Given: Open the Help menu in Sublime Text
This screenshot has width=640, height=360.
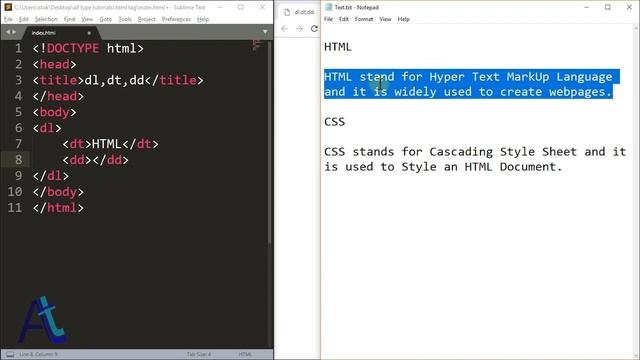Looking at the screenshot, I should click(x=203, y=19).
